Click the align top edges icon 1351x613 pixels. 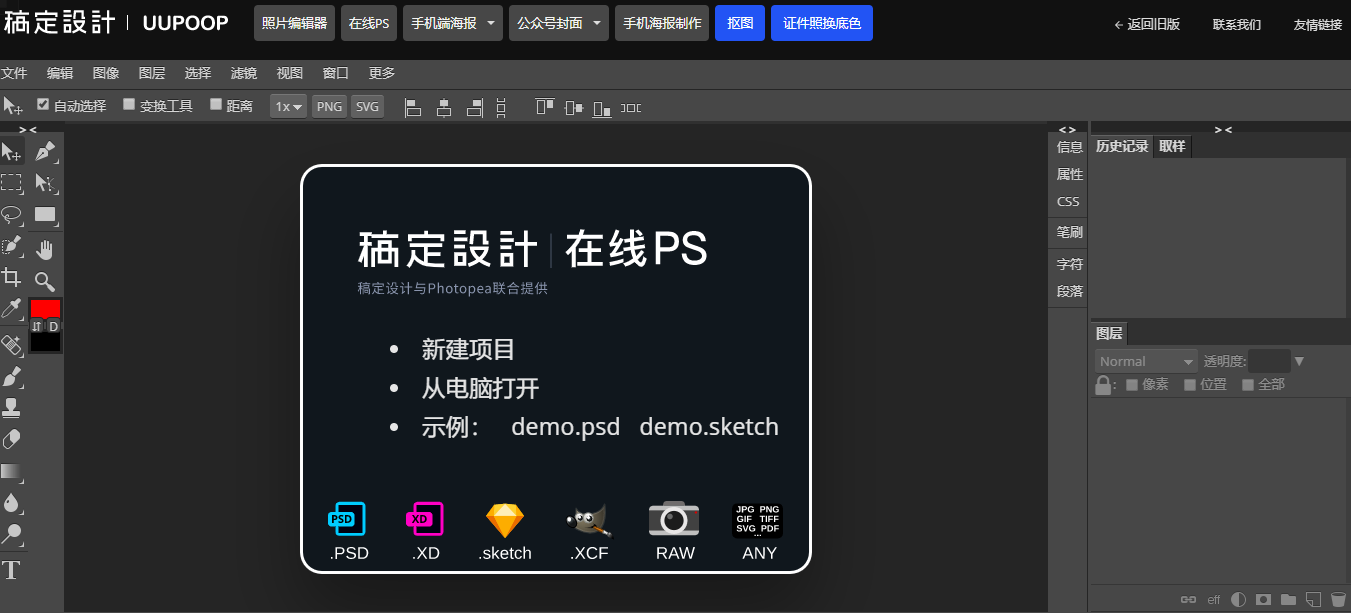tap(544, 107)
